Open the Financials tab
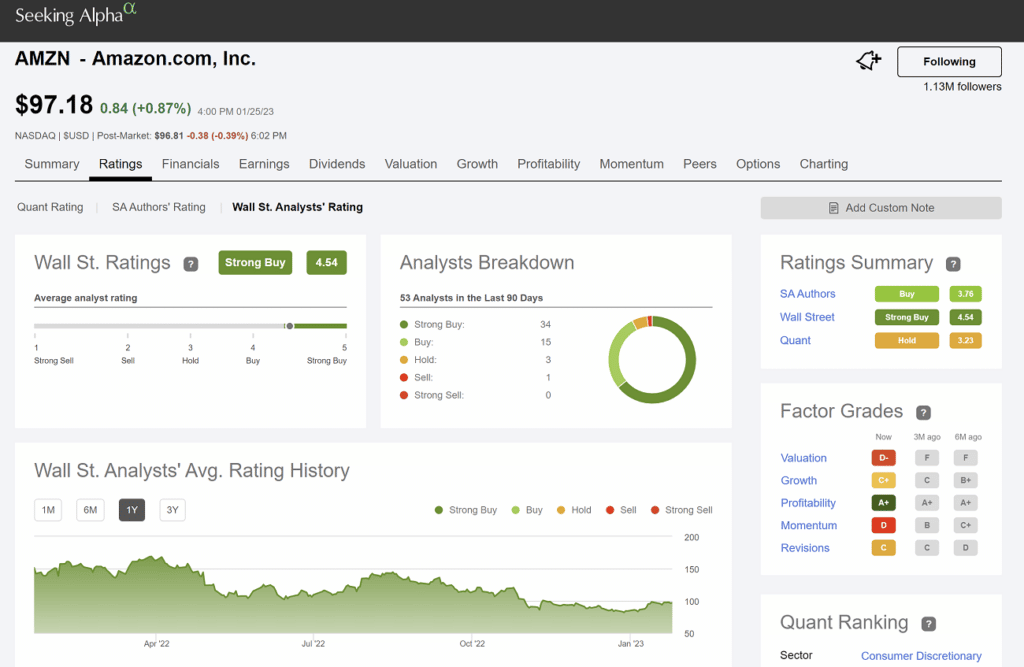The height and width of the screenshot is (667, 1024). tap(190, 164)
